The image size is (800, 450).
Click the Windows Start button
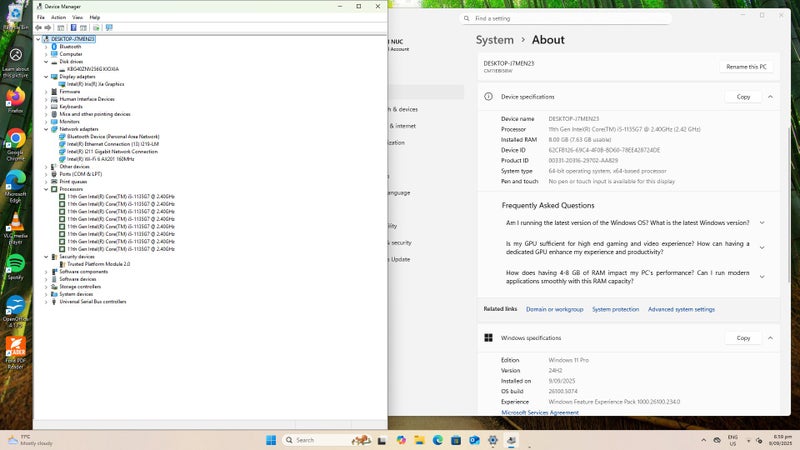pos(271,440)
